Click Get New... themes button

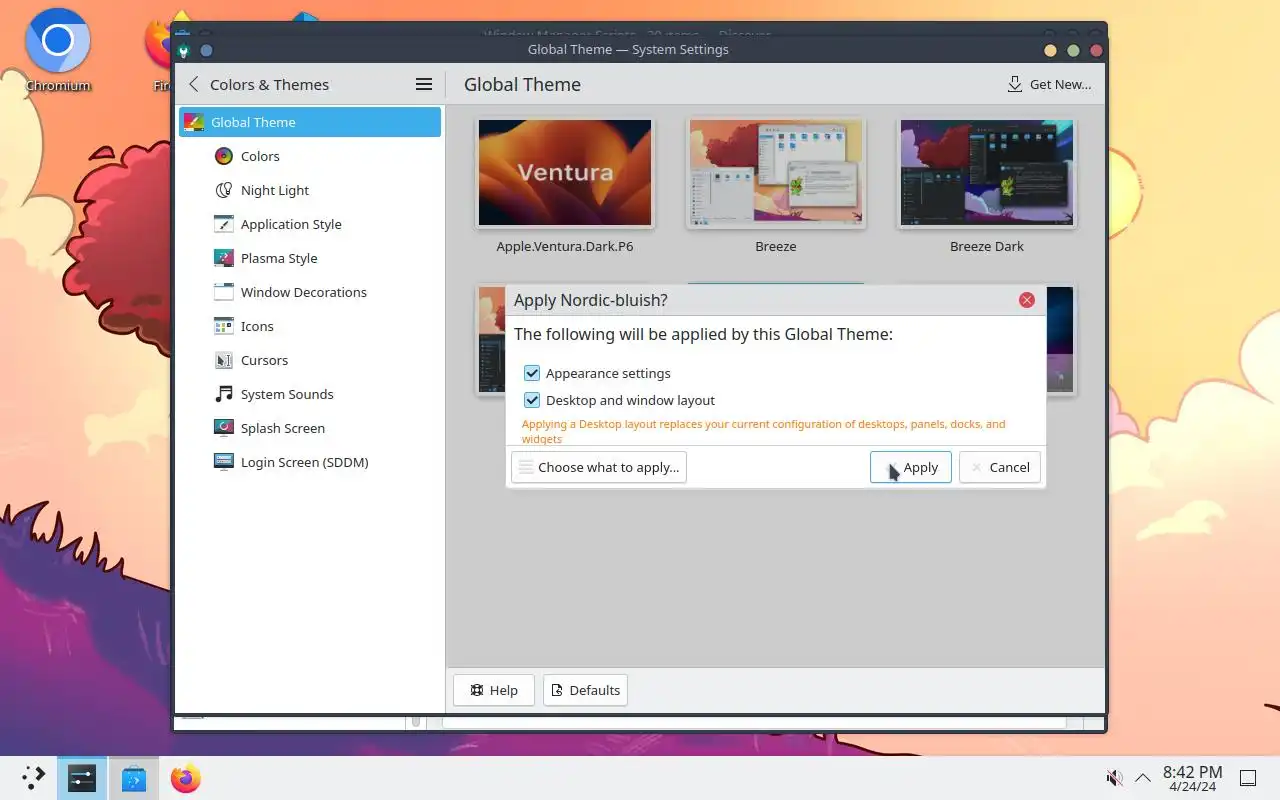(1049, 85)
